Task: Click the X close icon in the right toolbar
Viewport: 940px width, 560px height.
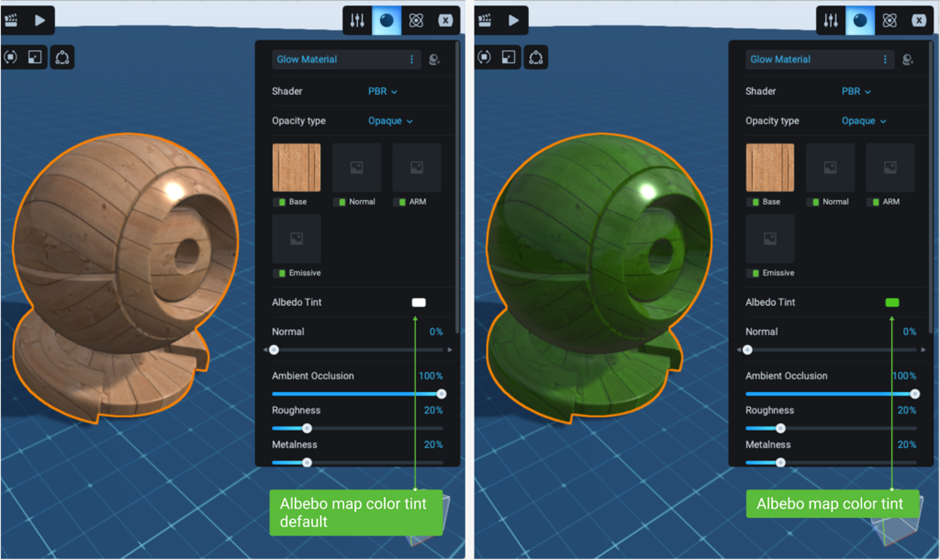Action: (918, 20)
